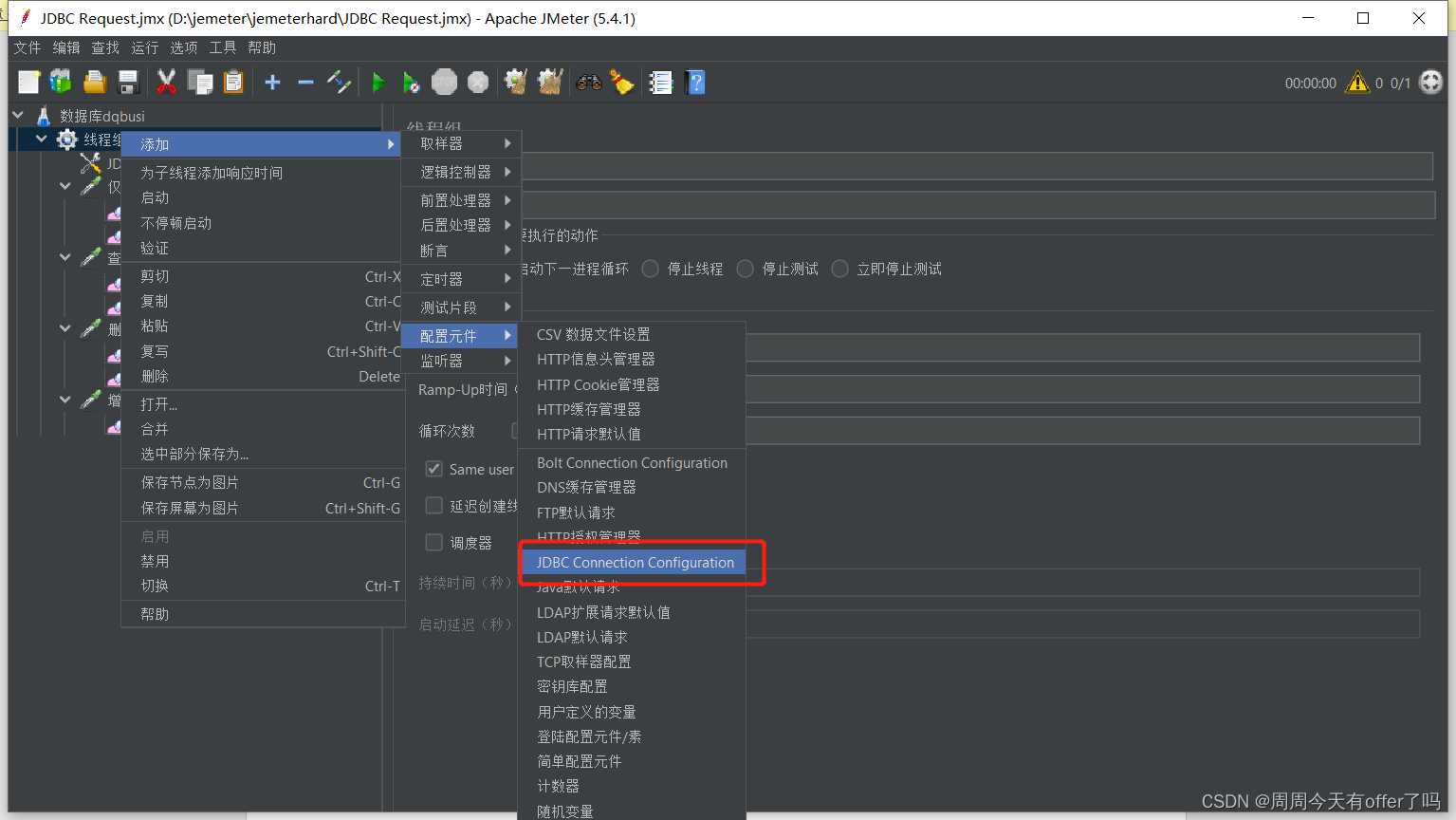Click the 持续时间 input field
This screenshot has height=820, width=1456.
1082,583
